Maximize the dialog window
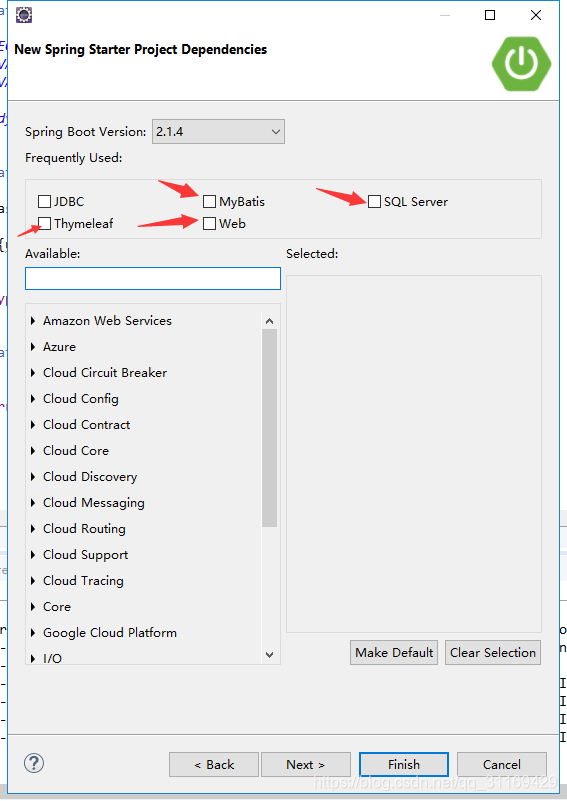The width and height of the screenshot is (567, 801). 490,15
